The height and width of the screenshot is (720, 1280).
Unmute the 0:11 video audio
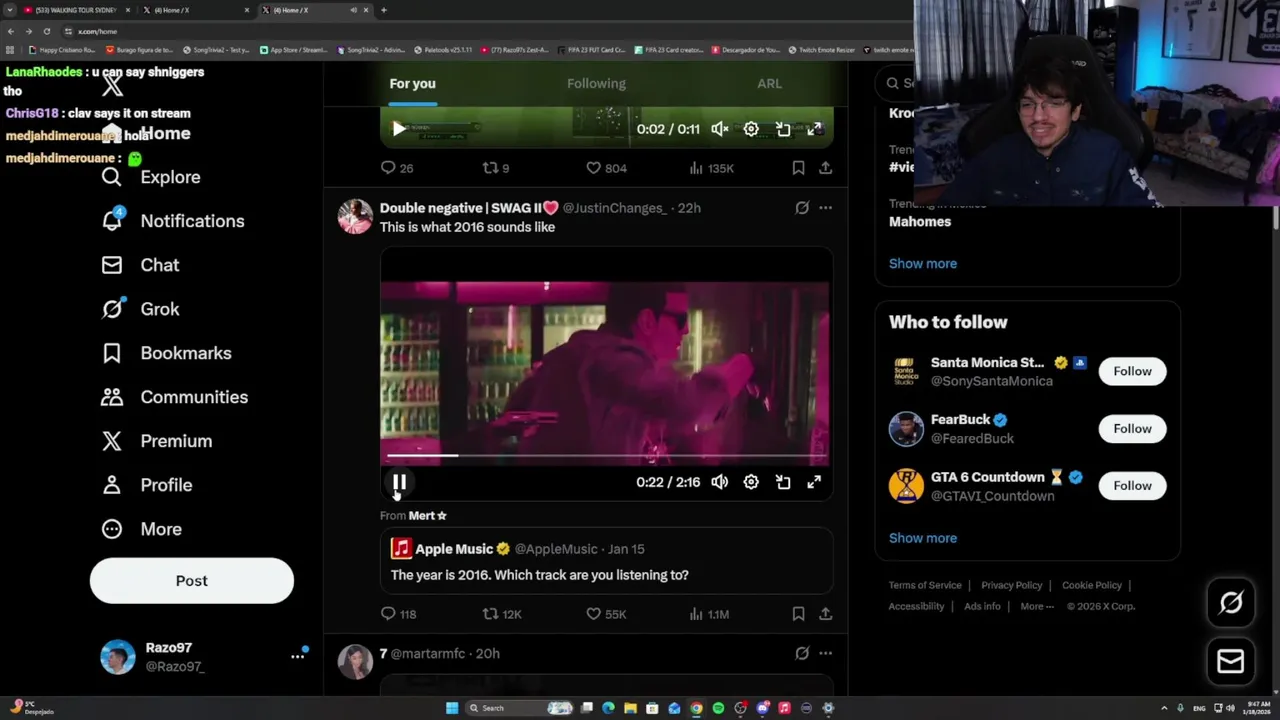[719, 129]
